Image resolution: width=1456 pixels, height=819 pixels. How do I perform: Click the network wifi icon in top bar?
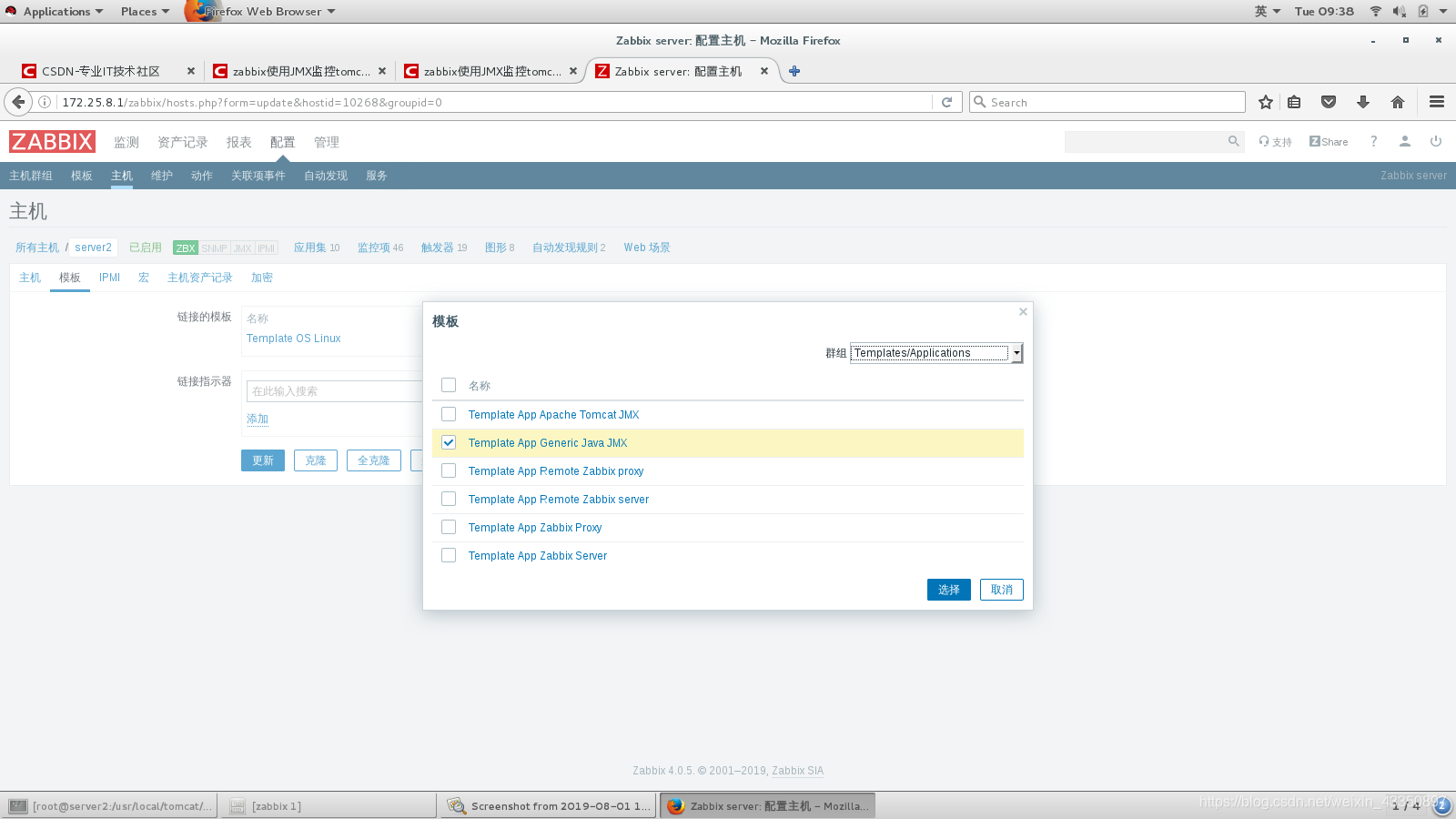tap(1376, 11)
